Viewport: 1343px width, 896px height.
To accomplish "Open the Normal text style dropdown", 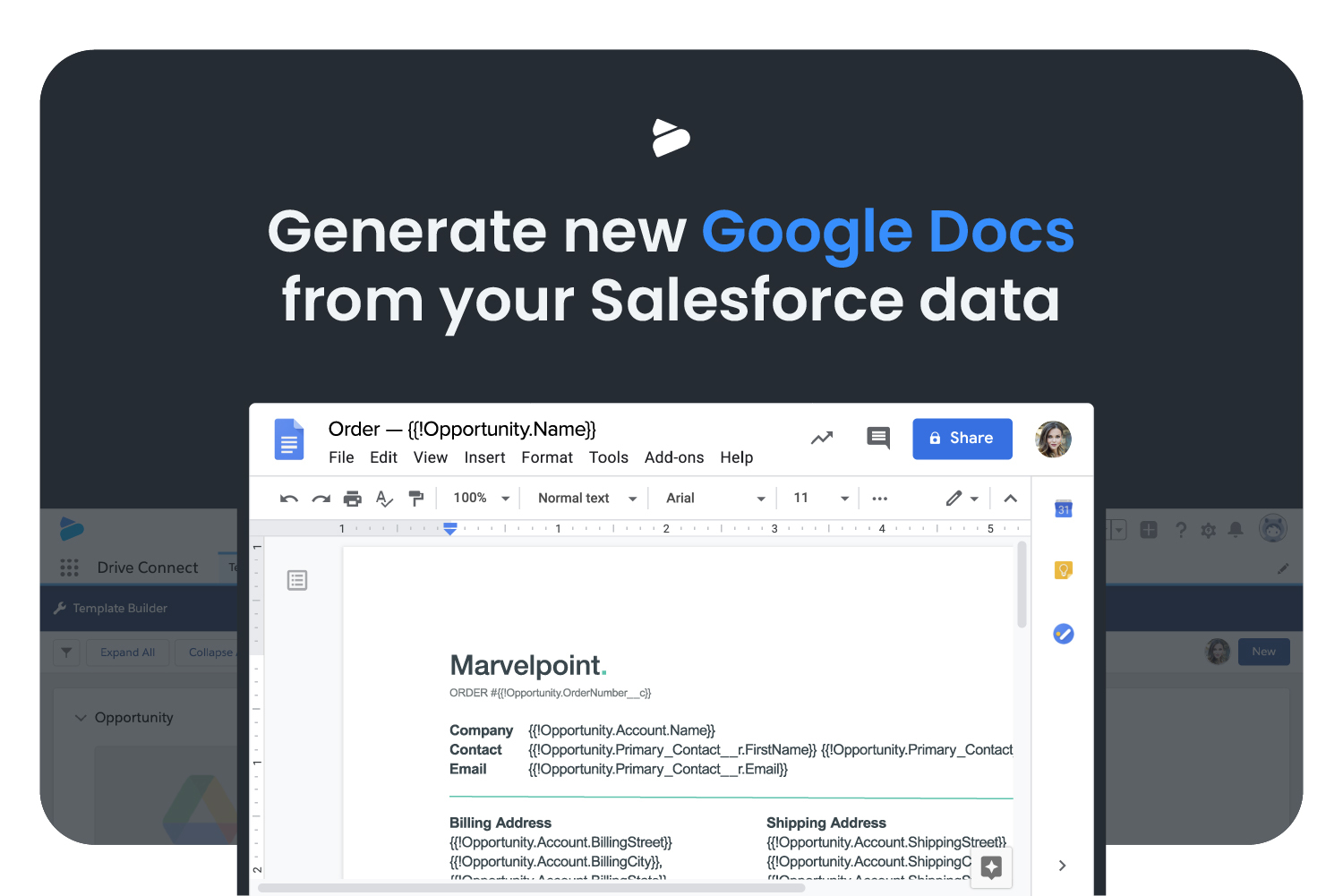I will pyautogui.click(x=586, y=499).
